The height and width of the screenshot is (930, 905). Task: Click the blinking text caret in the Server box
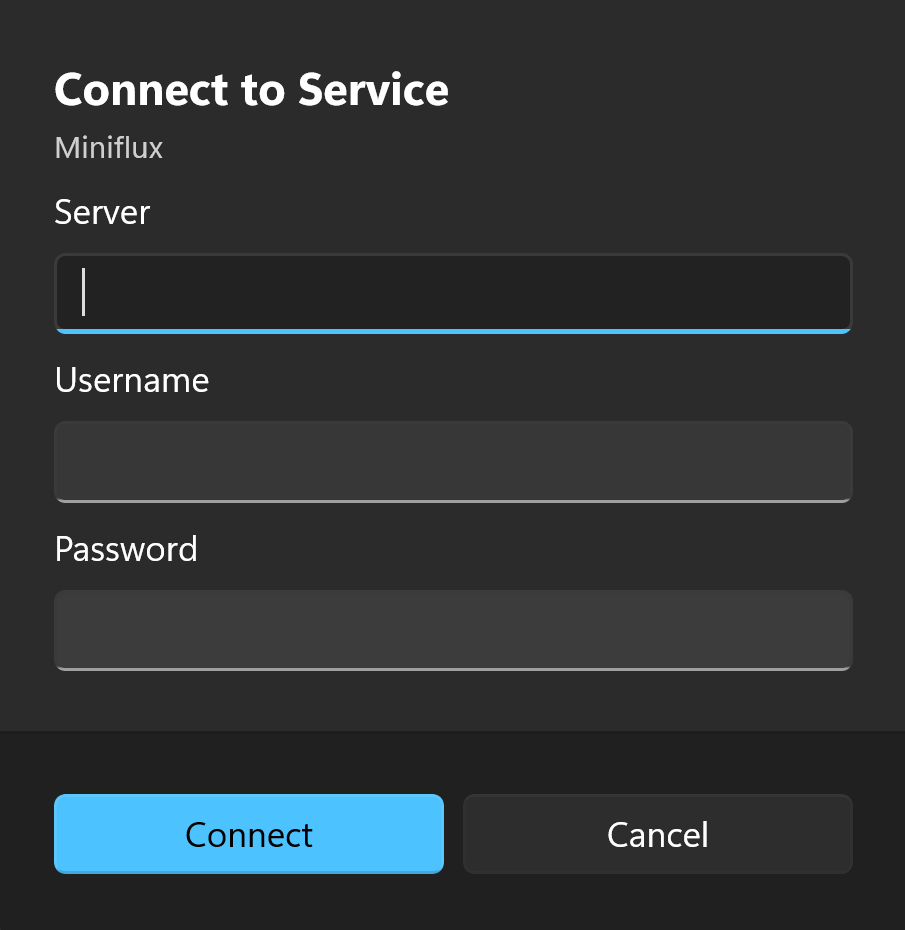tap(84, 292)
